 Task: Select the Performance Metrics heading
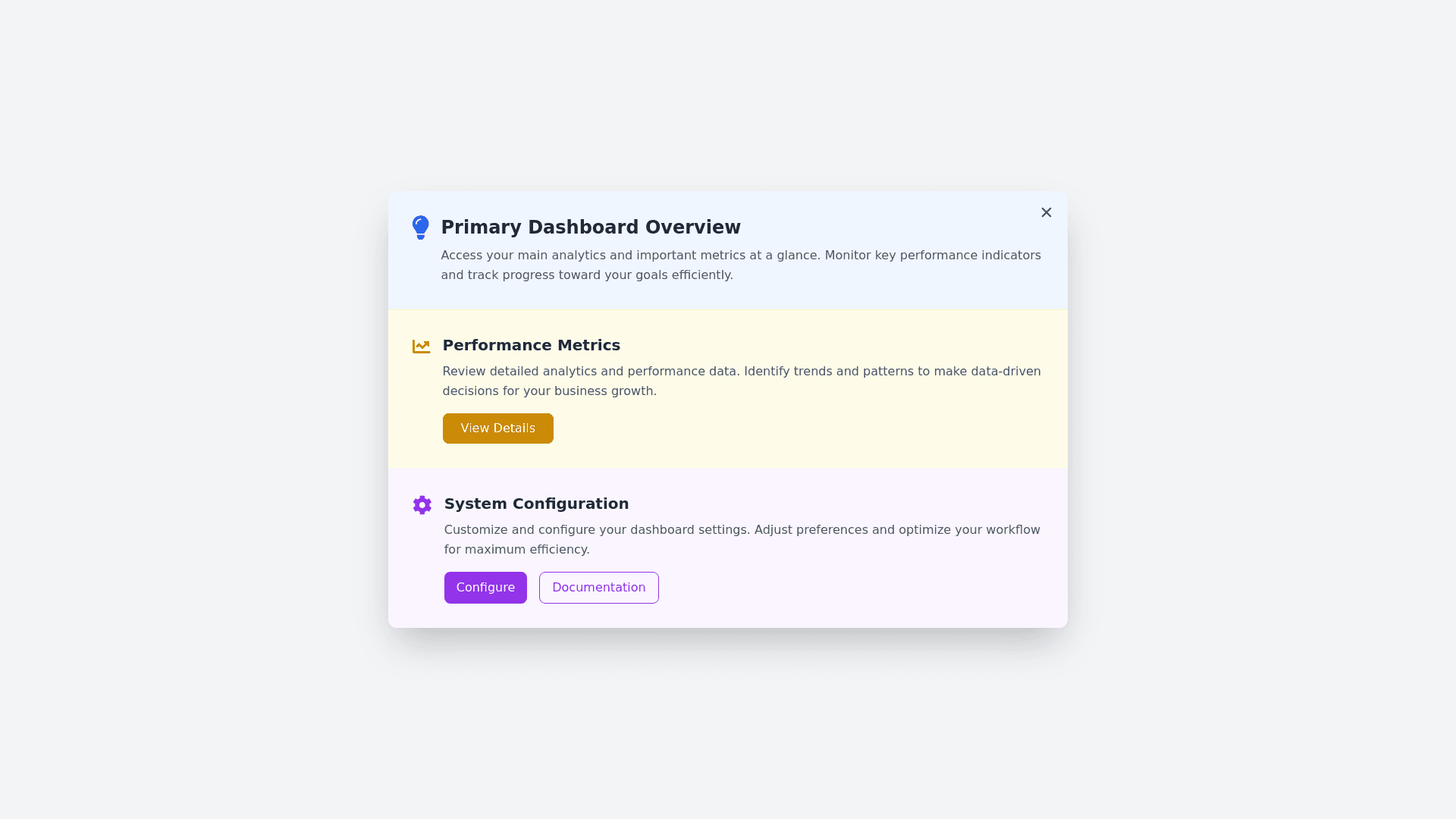click(531, 345)
